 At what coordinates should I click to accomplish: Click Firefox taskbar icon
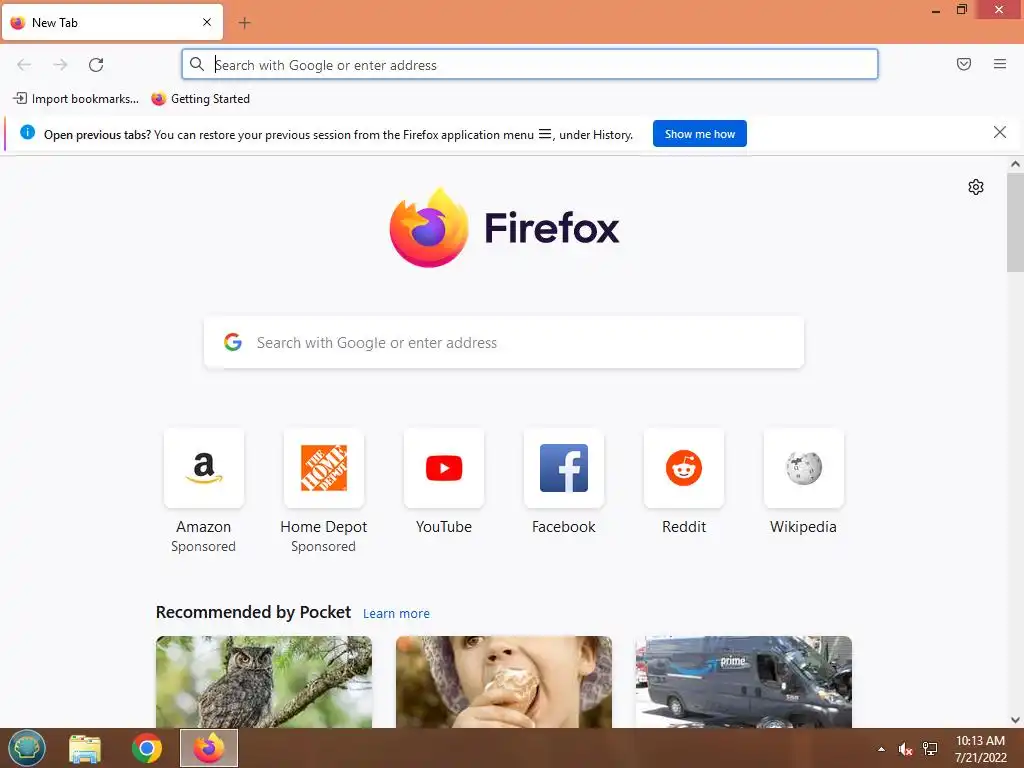pos(209,748)
